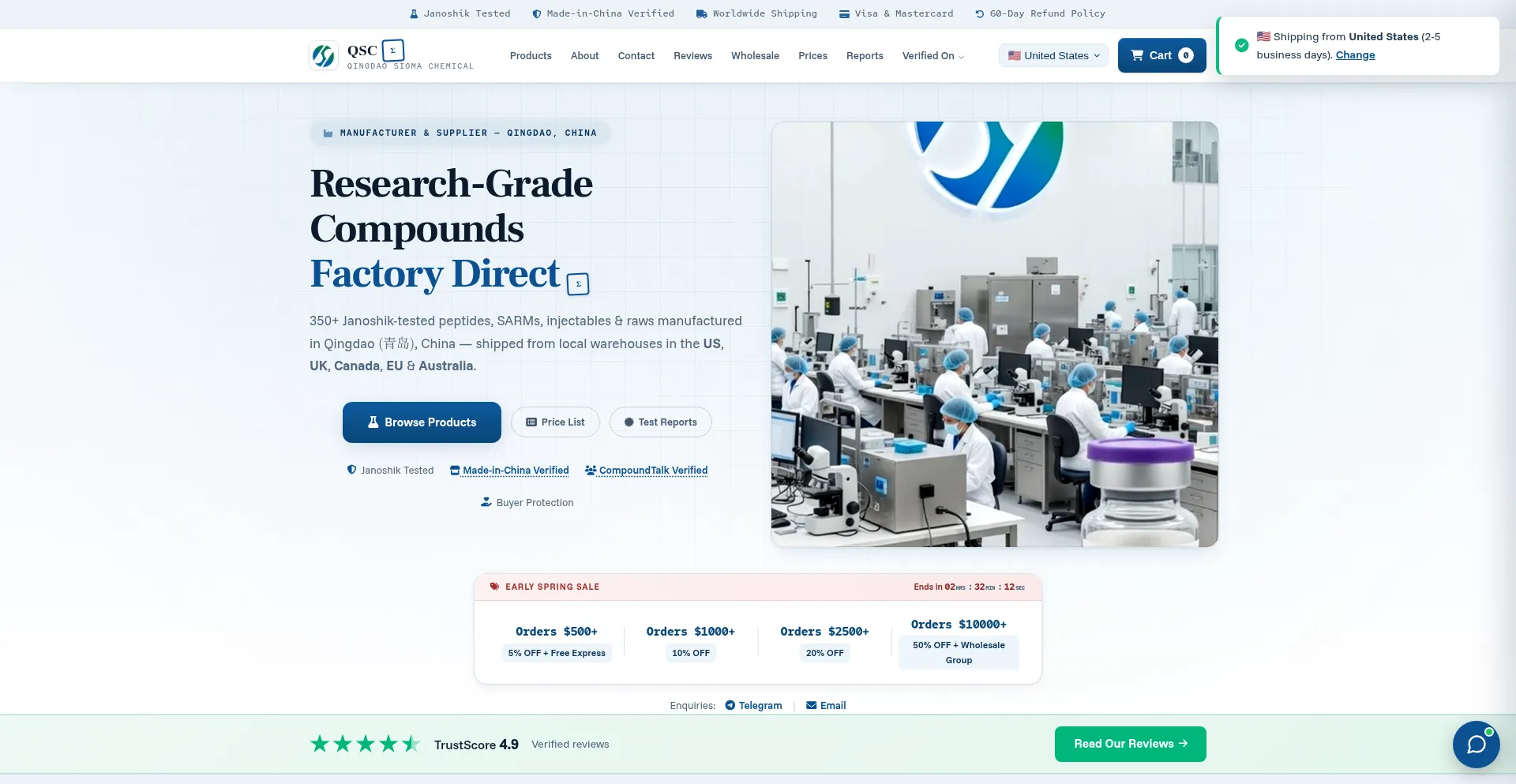
Task: Click the laboratory hero image
Action: (x=995, y=334)
